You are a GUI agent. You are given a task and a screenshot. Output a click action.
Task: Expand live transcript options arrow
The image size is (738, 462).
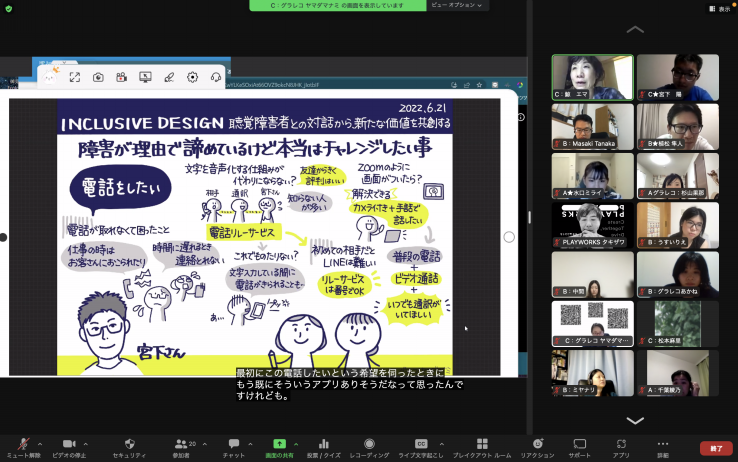441,444
